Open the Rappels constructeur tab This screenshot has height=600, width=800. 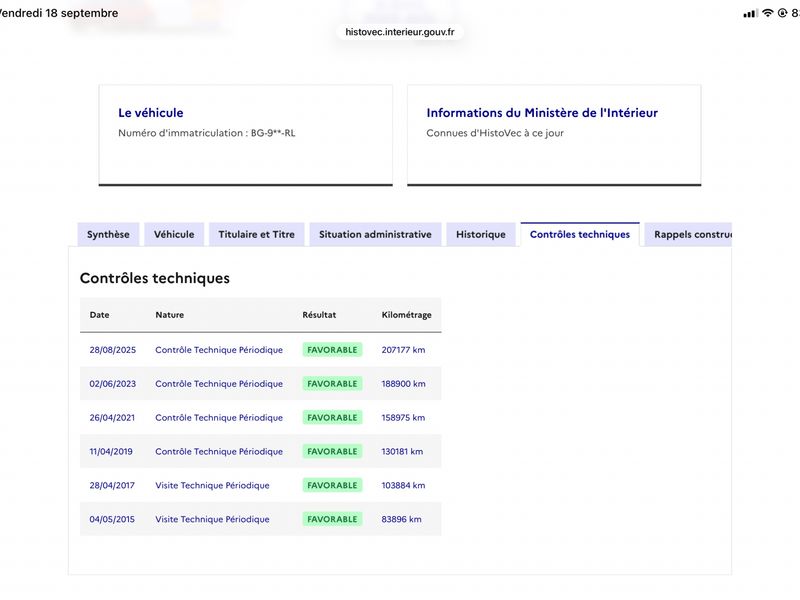click(x=689, y=235)
